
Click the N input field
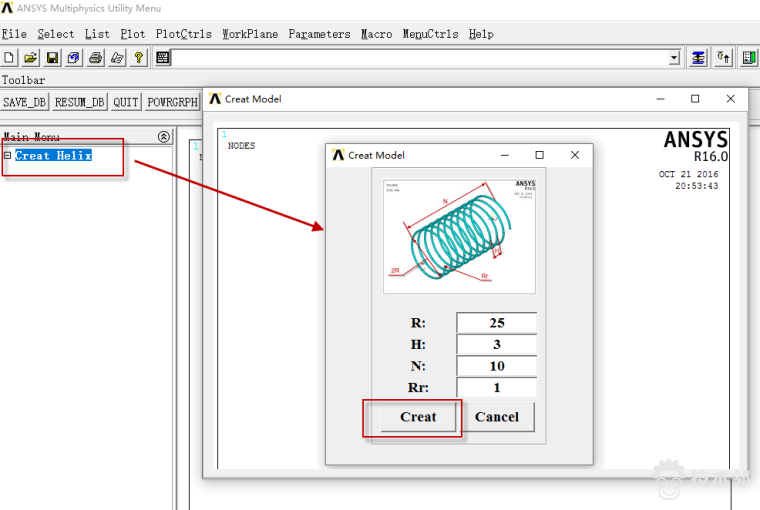tap(496, 366)
